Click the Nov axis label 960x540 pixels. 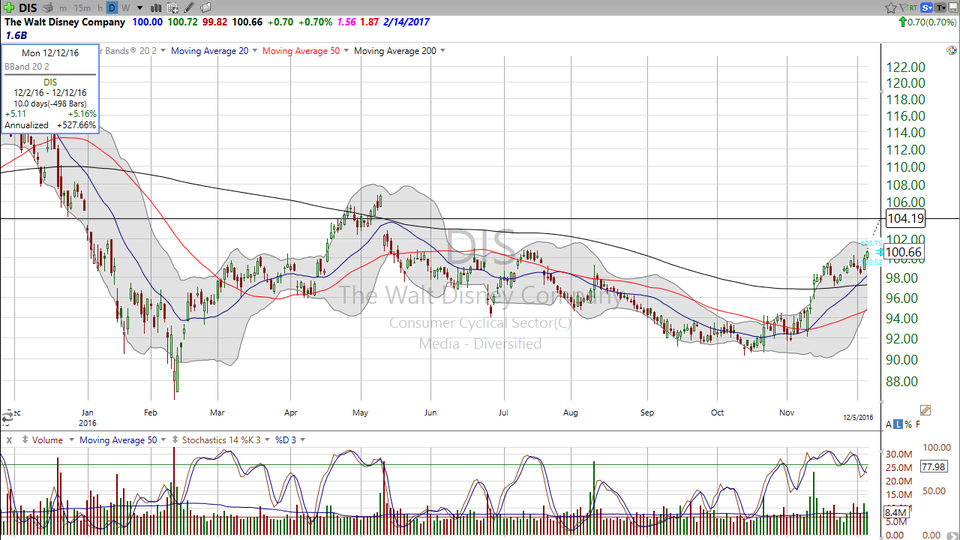tap(787, 413)
